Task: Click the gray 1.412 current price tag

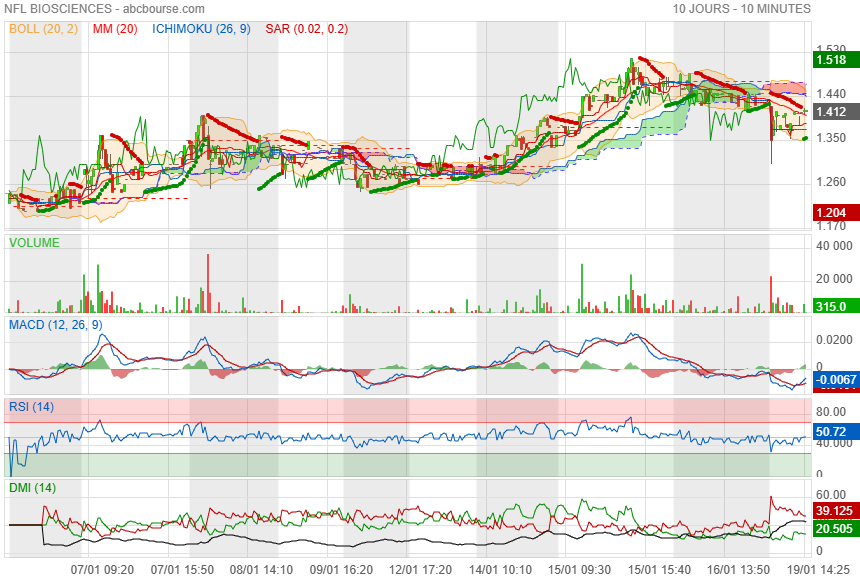Action: coord(831,112)
